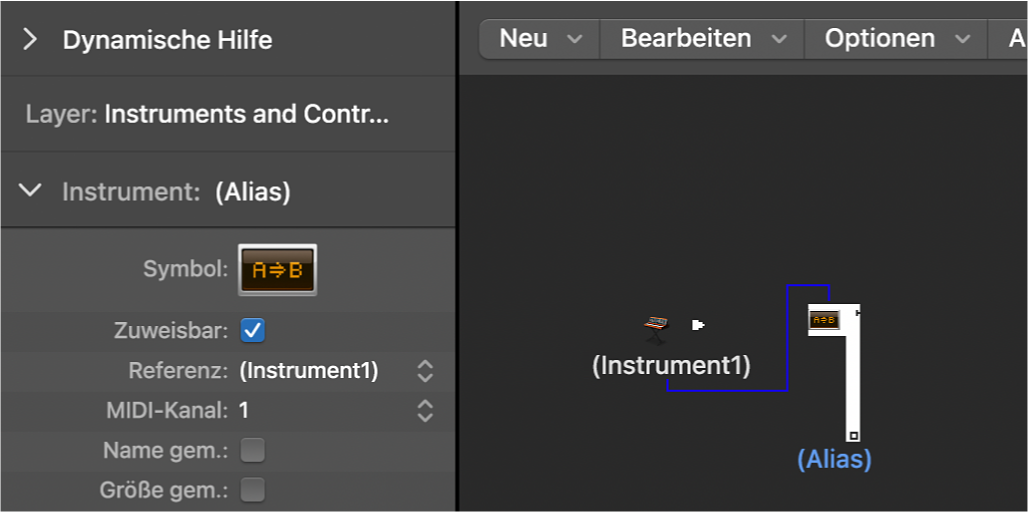The image size is (1029, 513).
Task: Open the Optionen menu
Action: coord(896,39)
